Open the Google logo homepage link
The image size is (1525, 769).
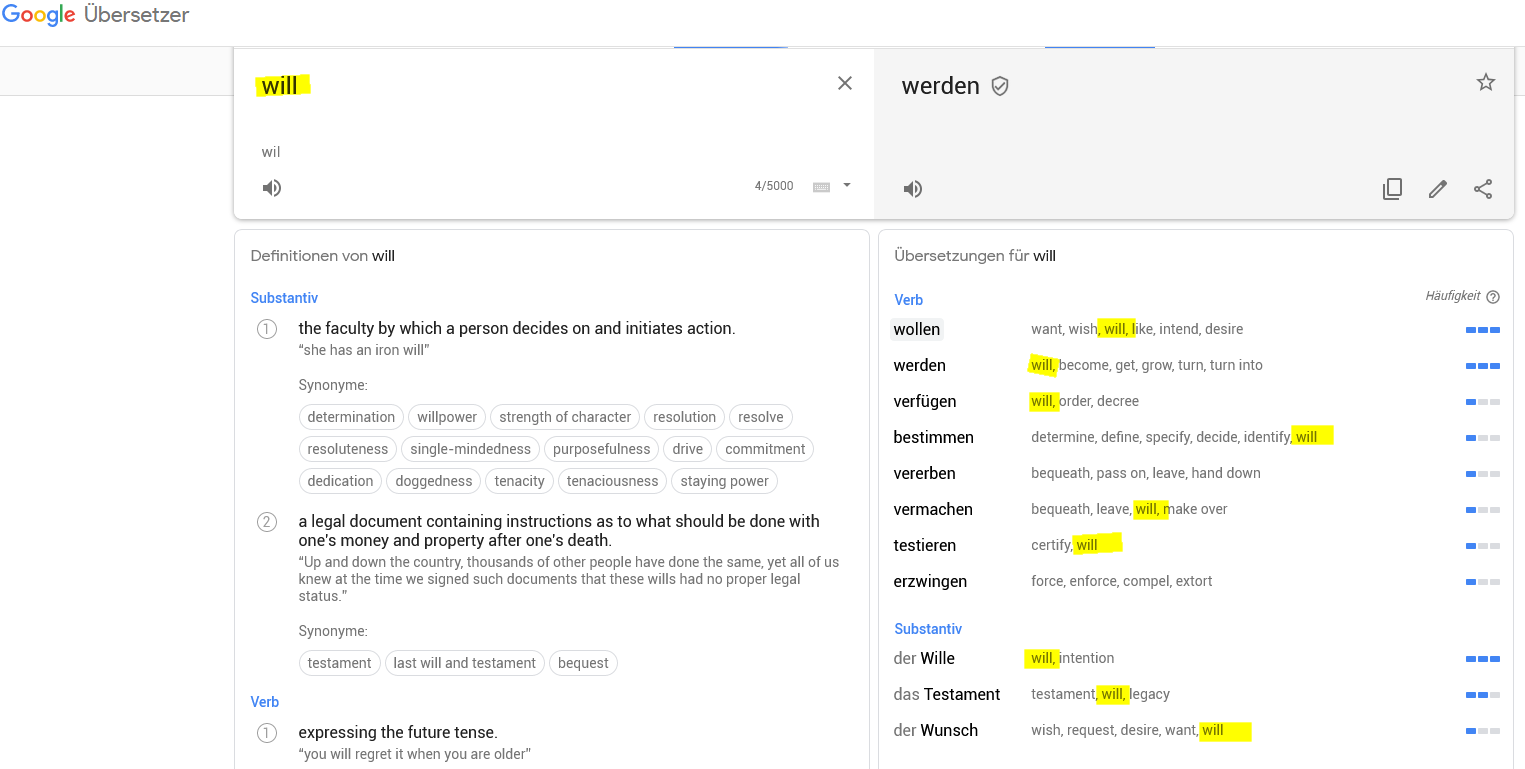pyautogui.click(x=39, y=16)
